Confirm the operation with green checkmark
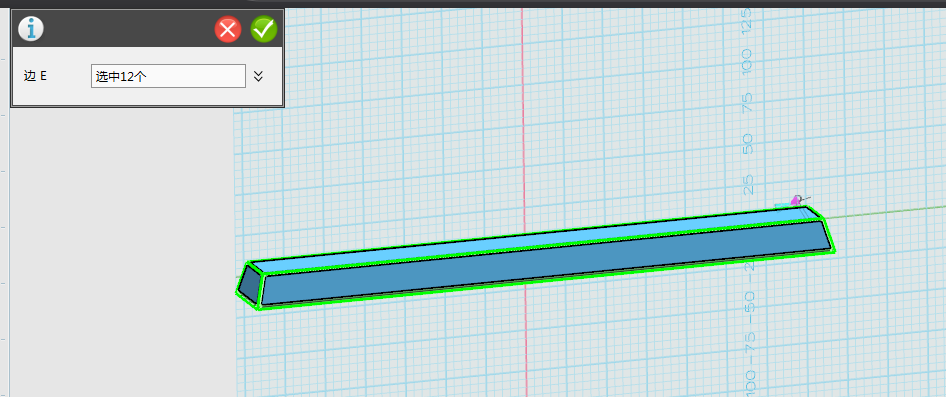Image resolution: width=946 pixels, height=397 pixels. point(264,29)
